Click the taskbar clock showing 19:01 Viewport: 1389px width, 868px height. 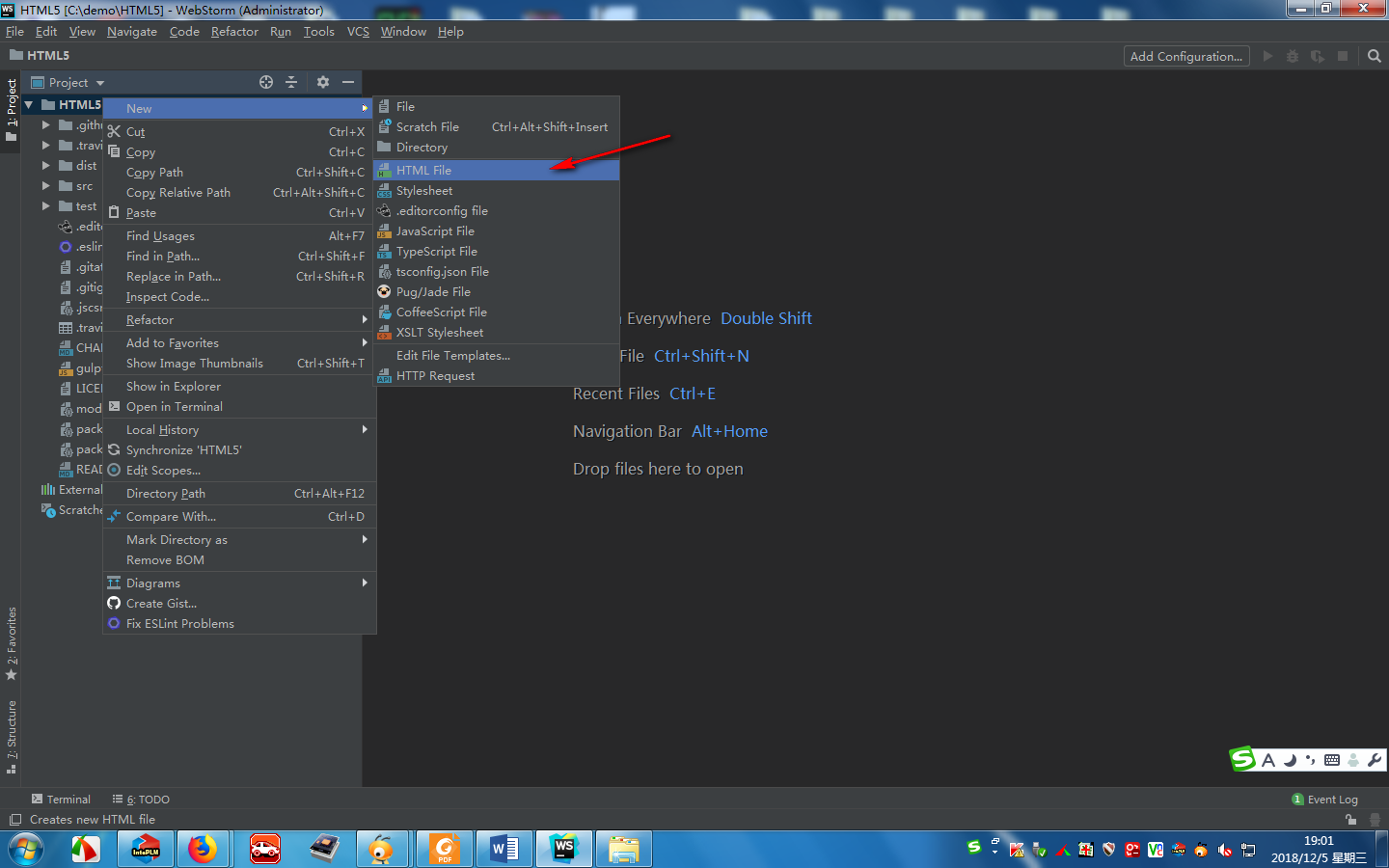pos(1319,841)
